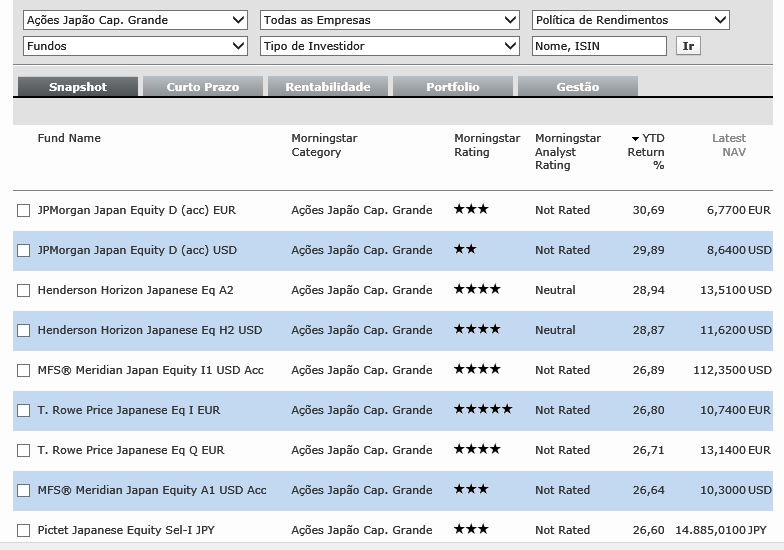Open Henderson Horizon Japanese Eq A2 fund
784x550 pixels.
(136, 290)
